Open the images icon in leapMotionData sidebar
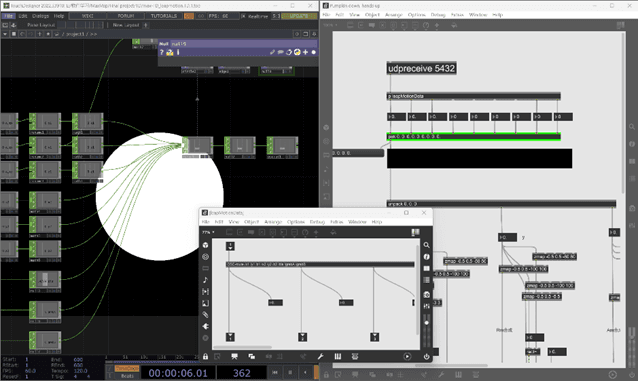Screen dimensions: 638x381 coord(205,303)
